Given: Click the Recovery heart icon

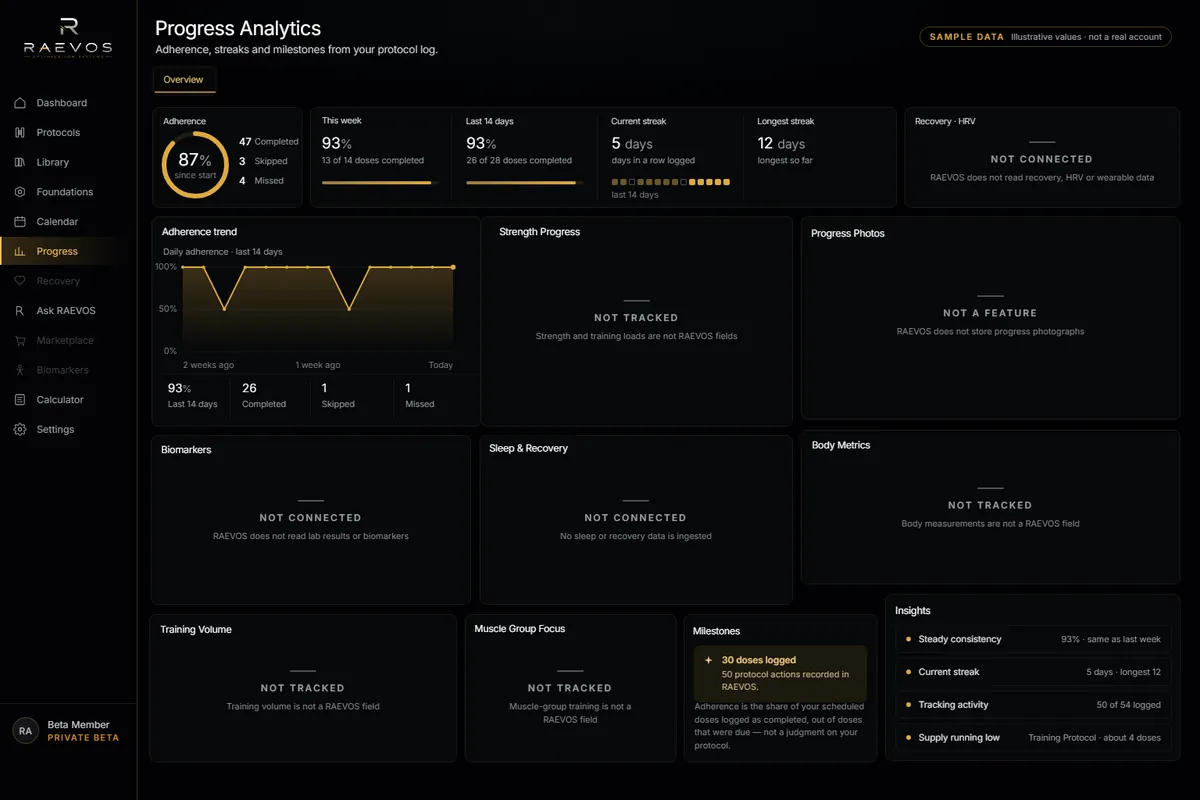Looking at the screenshot, I should point(20,281).
